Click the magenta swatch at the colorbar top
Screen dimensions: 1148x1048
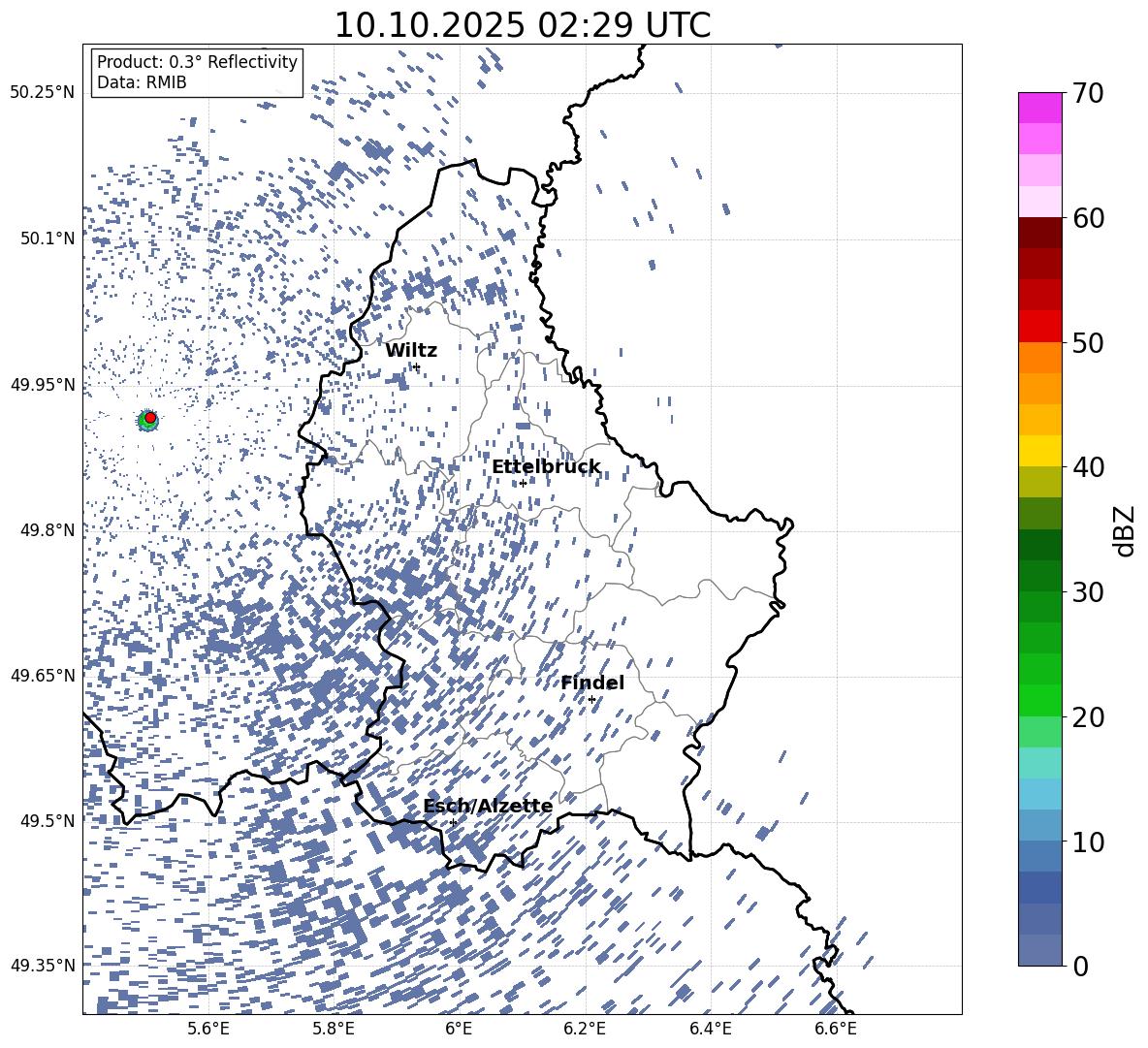pos(1039,108)
